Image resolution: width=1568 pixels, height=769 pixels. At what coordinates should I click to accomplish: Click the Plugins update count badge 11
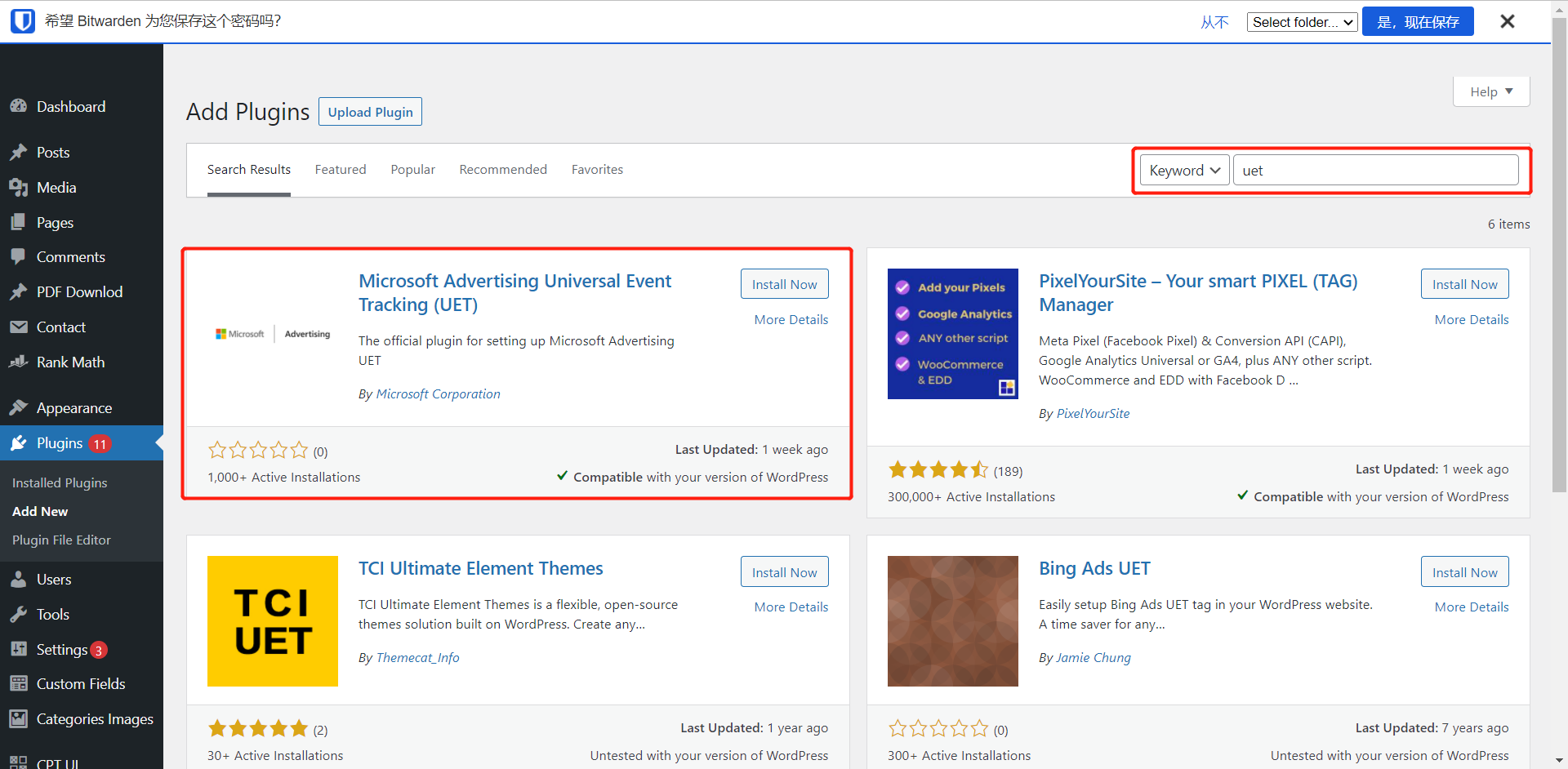point(100,444)
